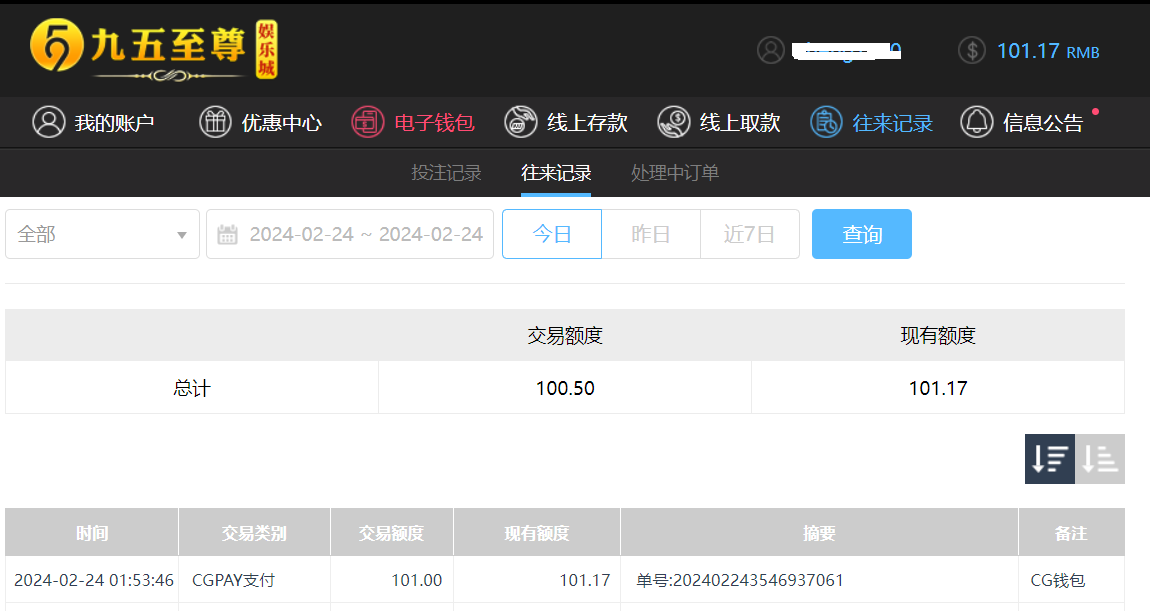The height and width of the screenshot is (611, 1150).
Task: Click the 往来记录 clipboard icon
Action: click(x=826, y=122)
